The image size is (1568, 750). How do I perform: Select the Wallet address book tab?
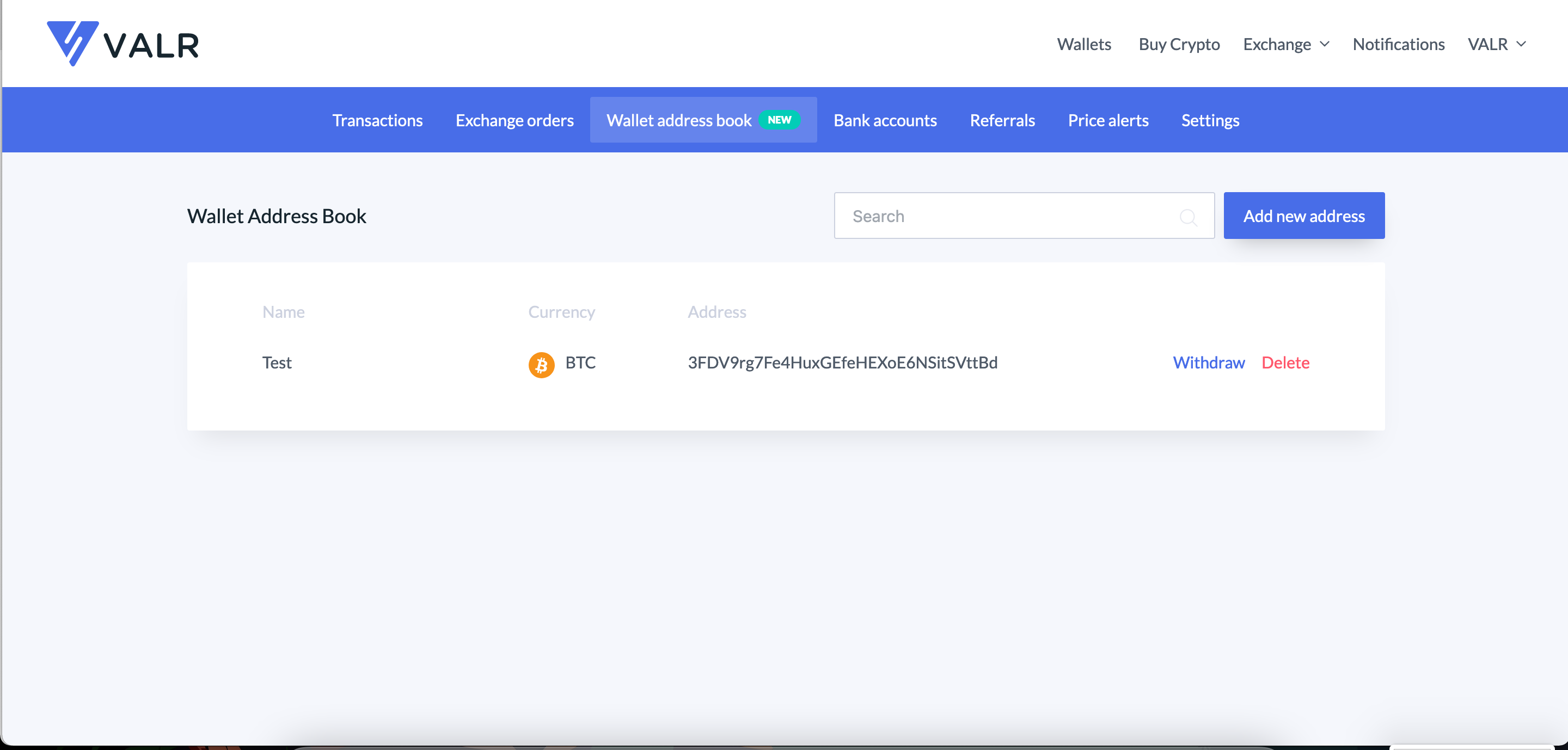pos(703,120)
